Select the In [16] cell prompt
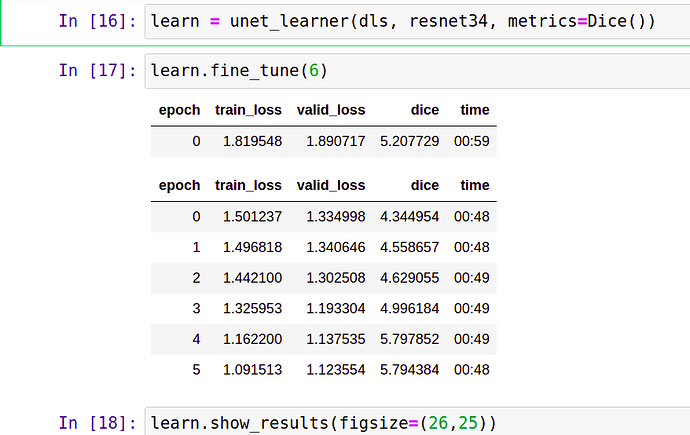This screenshot has width=690, height=435. (x=98, y=21)
